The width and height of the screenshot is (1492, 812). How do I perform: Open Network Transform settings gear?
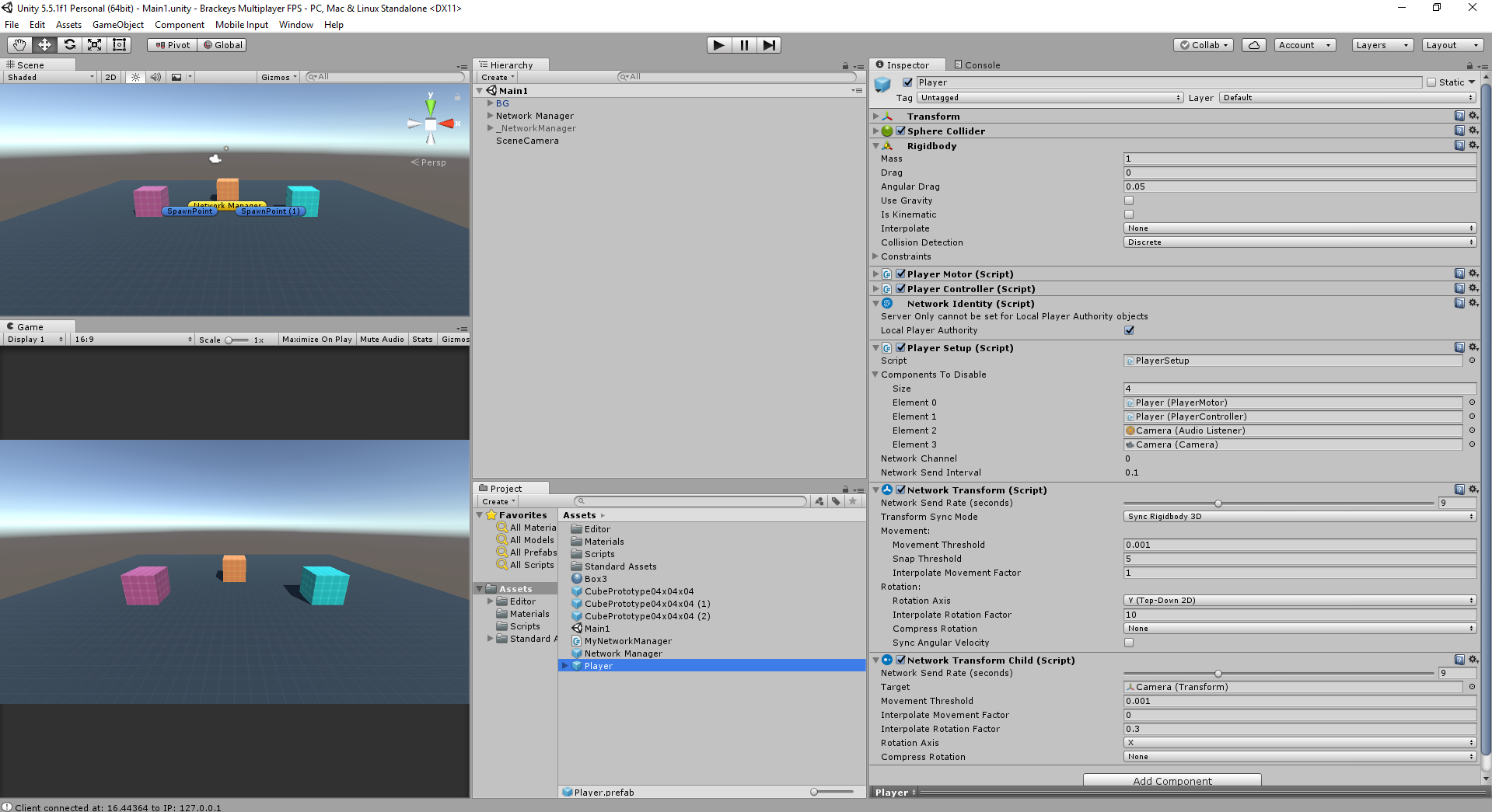pos(1473,490)
